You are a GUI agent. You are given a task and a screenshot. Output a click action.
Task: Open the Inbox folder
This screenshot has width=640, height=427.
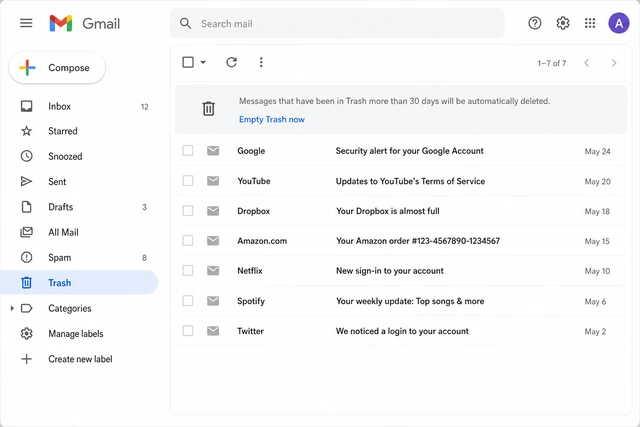tap(79, 106)
